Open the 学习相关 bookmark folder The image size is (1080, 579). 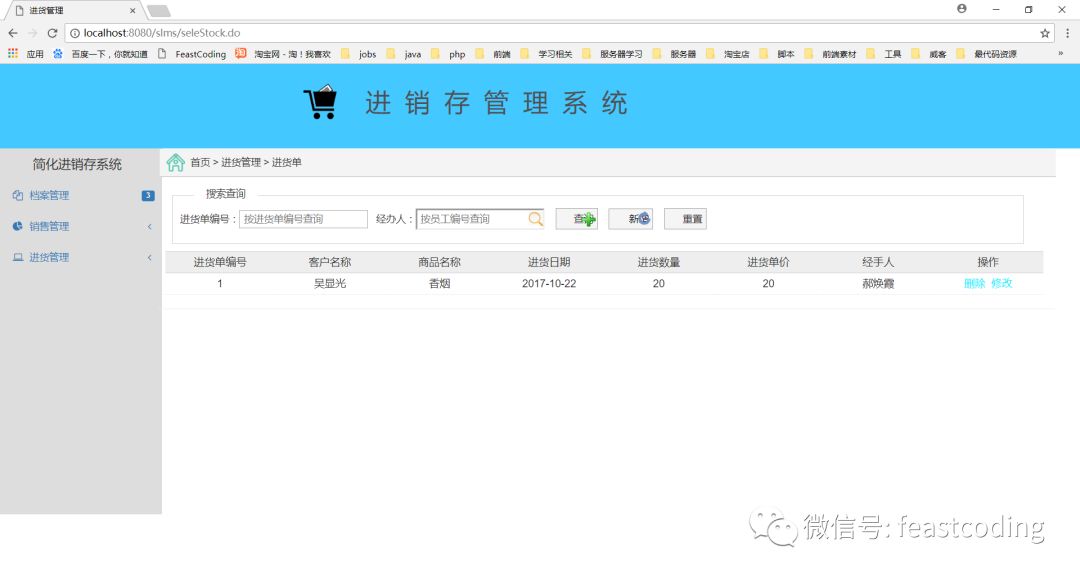[546, 54]
